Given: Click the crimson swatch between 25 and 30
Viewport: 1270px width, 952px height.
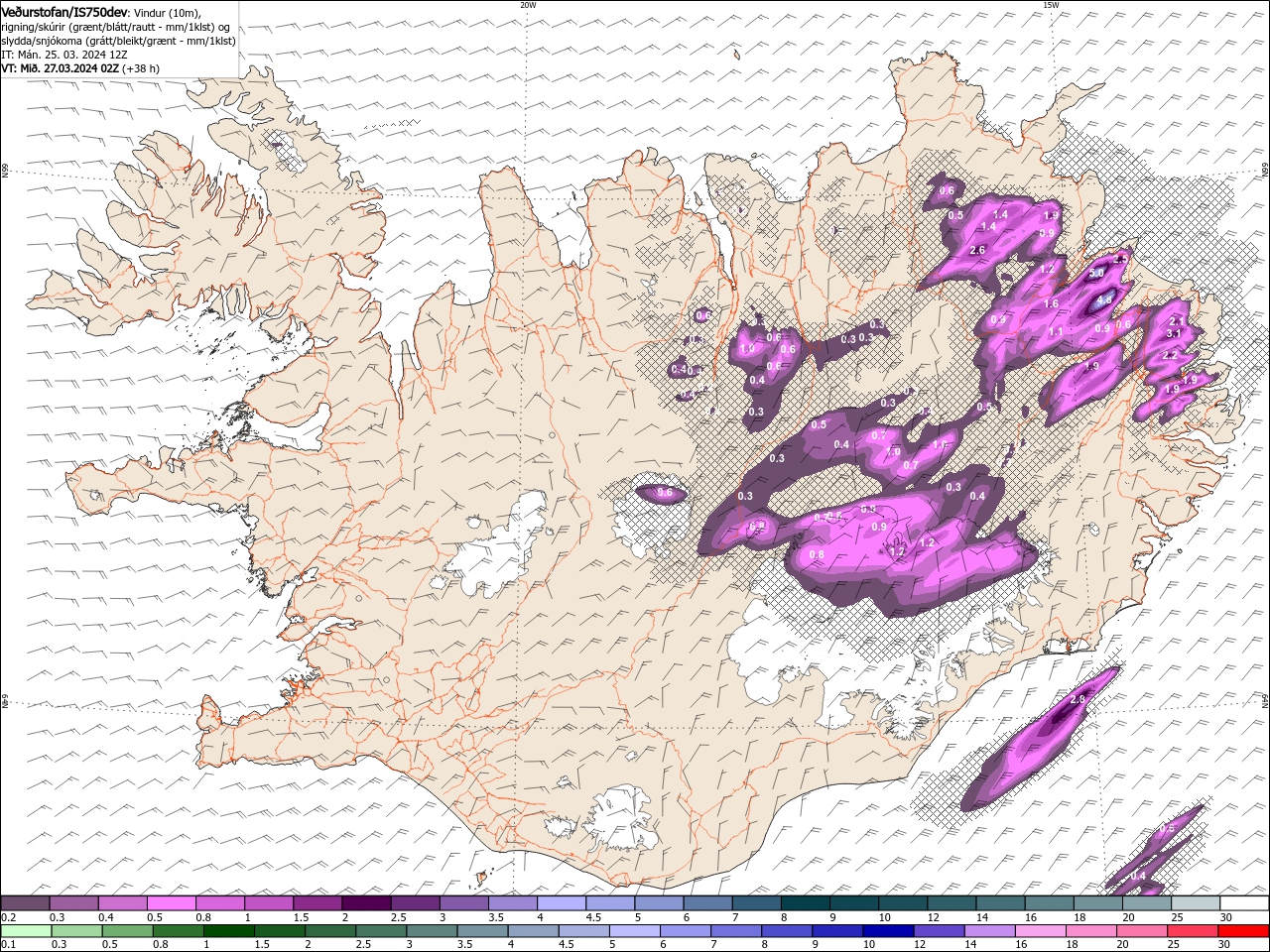Looking at the screenshot, I should pos(1193,931).
